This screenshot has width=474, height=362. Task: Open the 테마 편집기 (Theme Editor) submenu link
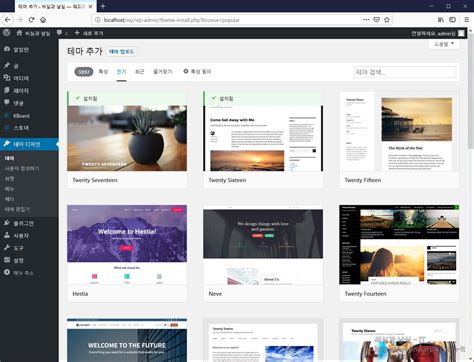(x=17, y=209)
